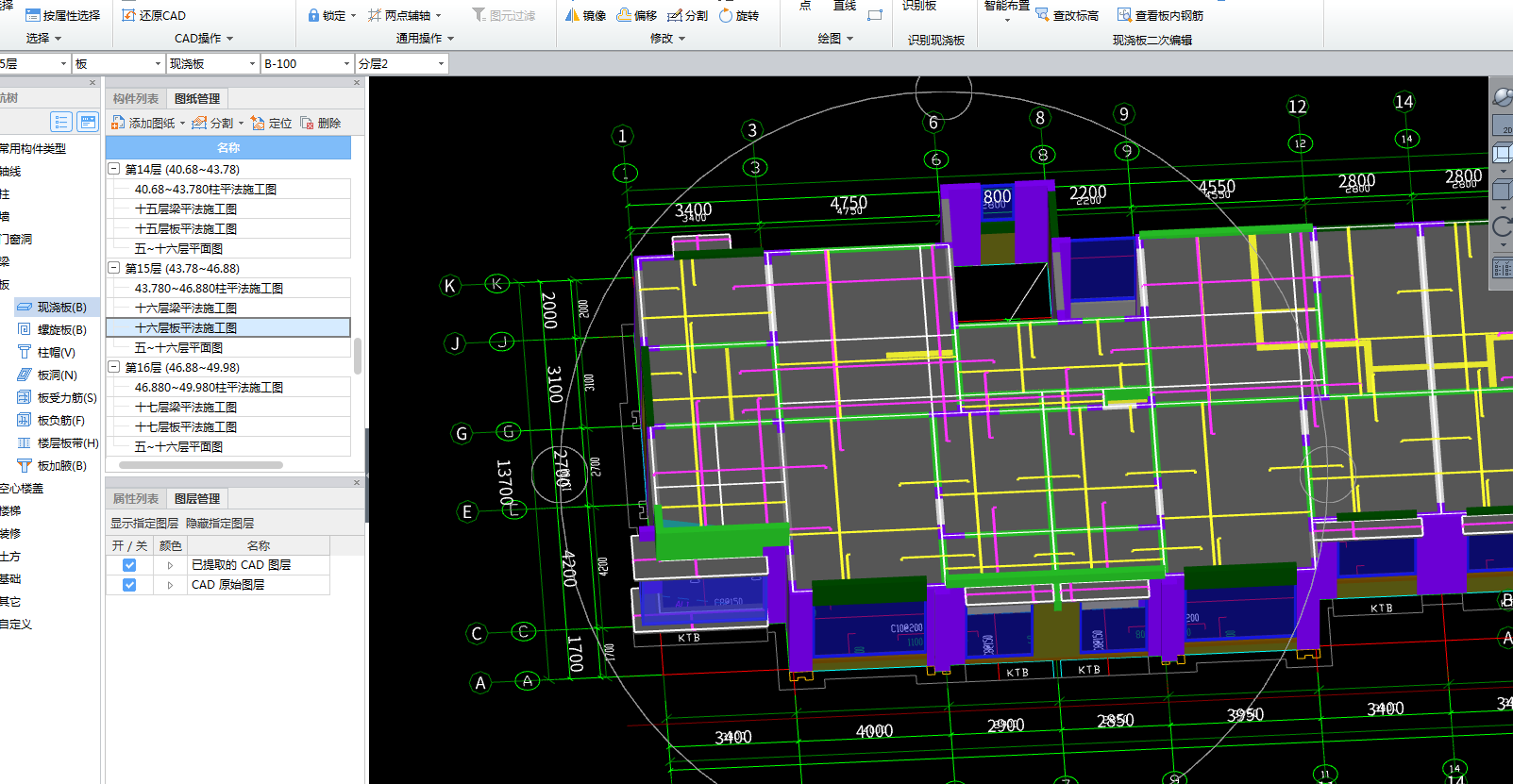Collapse the 第16层 (46.88~49.98) tree node
Image resolution: width=1513 pixels, height=784 pixels.
point(114,367)
